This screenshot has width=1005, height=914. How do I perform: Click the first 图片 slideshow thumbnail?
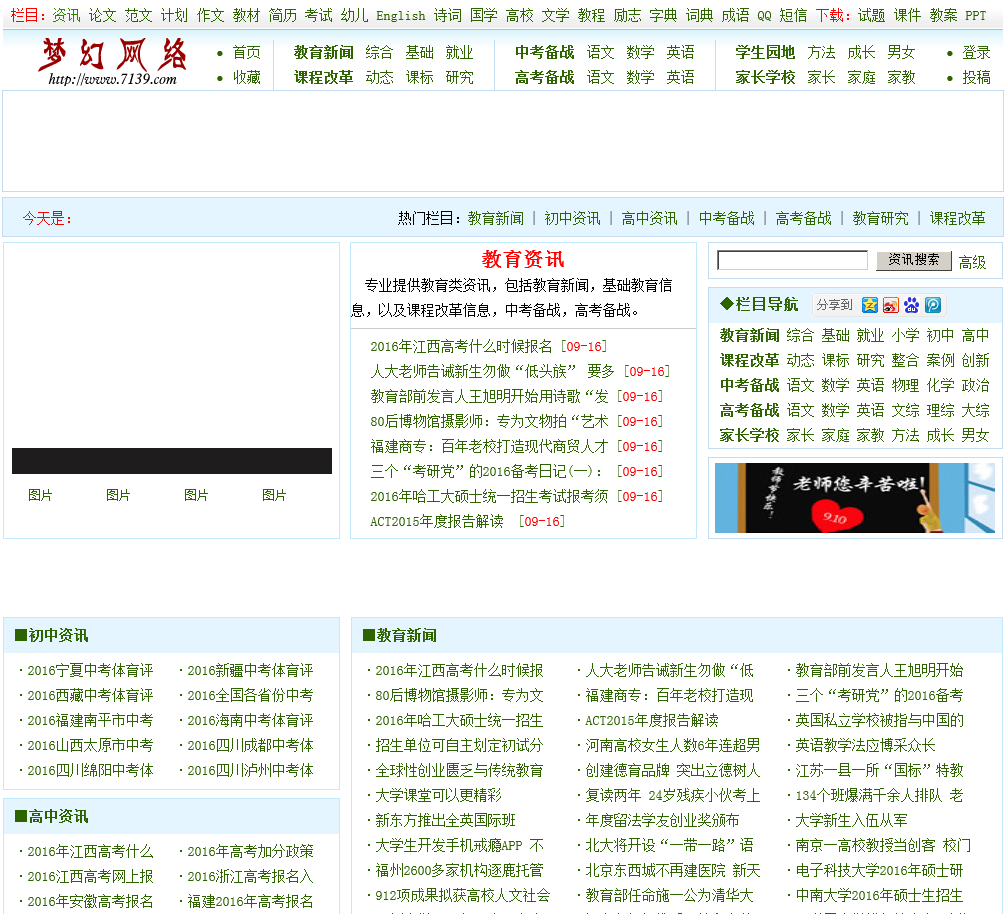(40, 495)
